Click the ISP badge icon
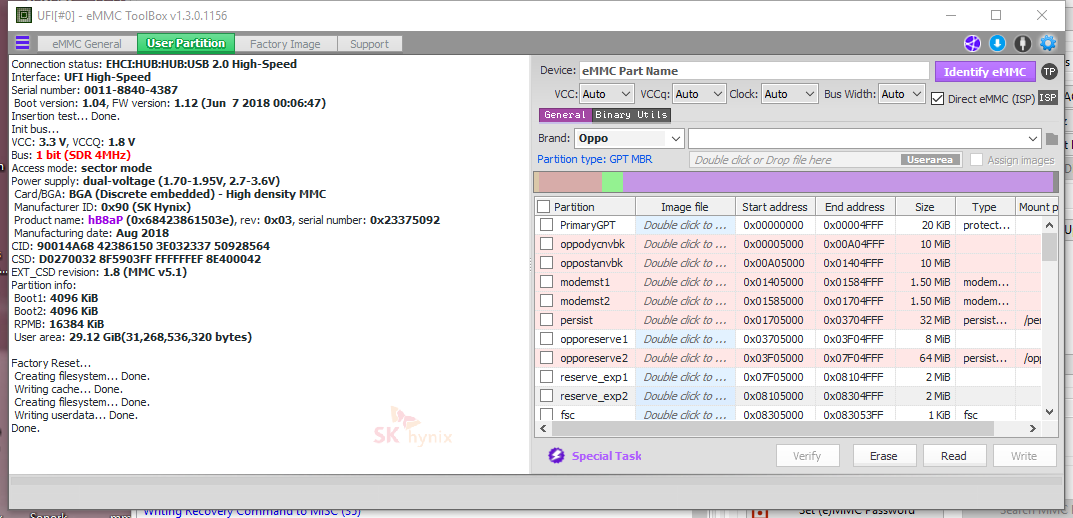The image size is (1073, 518). click(x=1048, y=98)
